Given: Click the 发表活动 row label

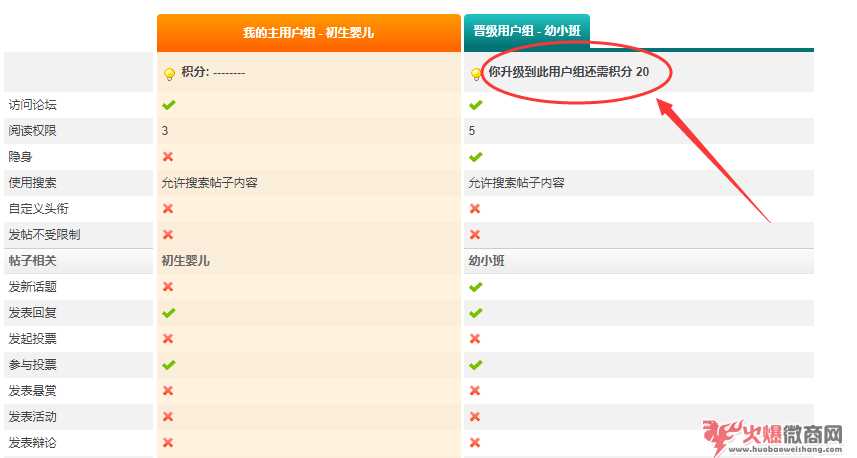Looking at the screenshot, I should [32, 416].
